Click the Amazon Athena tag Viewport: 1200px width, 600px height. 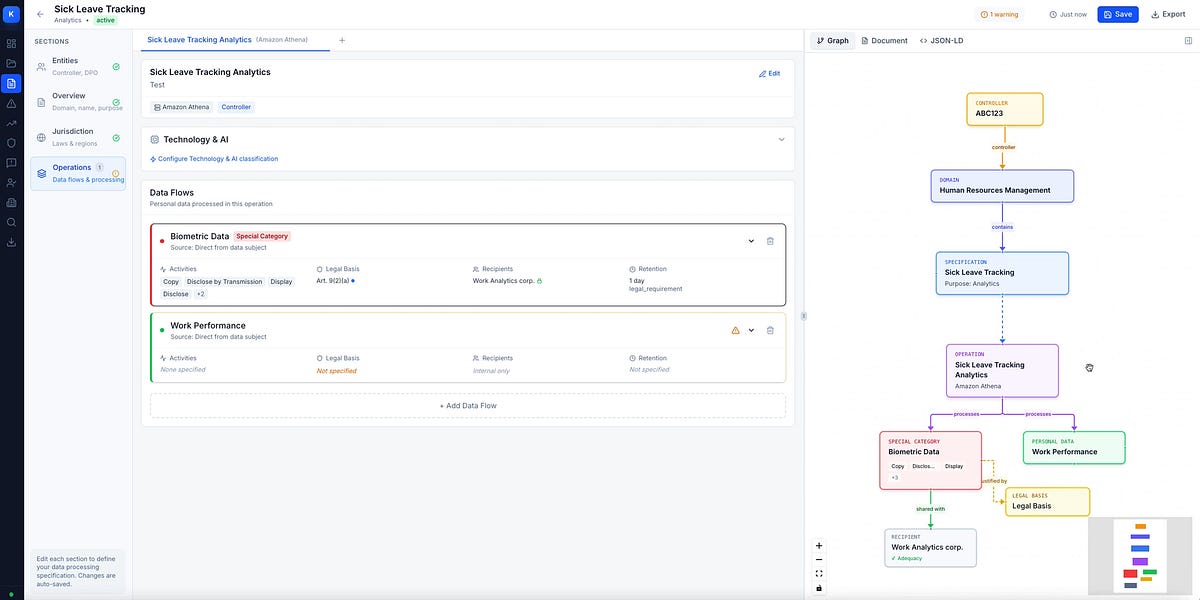[x=181, y=107]
